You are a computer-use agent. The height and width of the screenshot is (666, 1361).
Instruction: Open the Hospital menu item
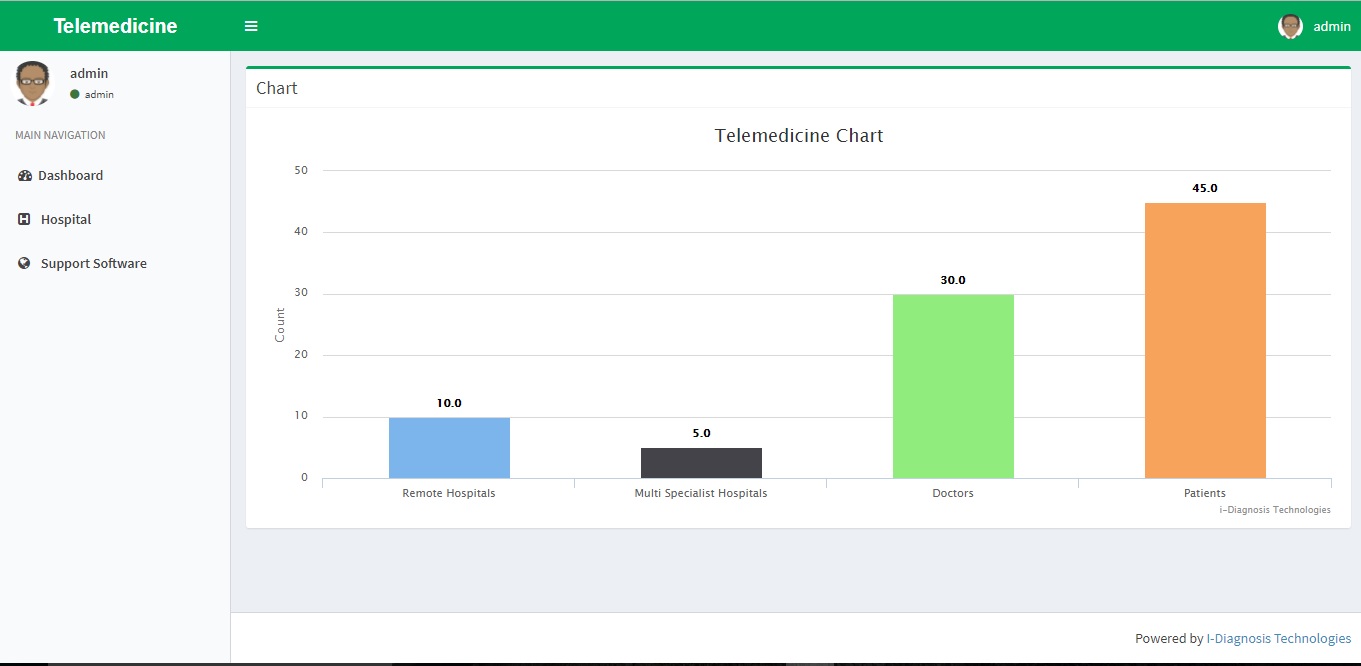click(66, 220)
